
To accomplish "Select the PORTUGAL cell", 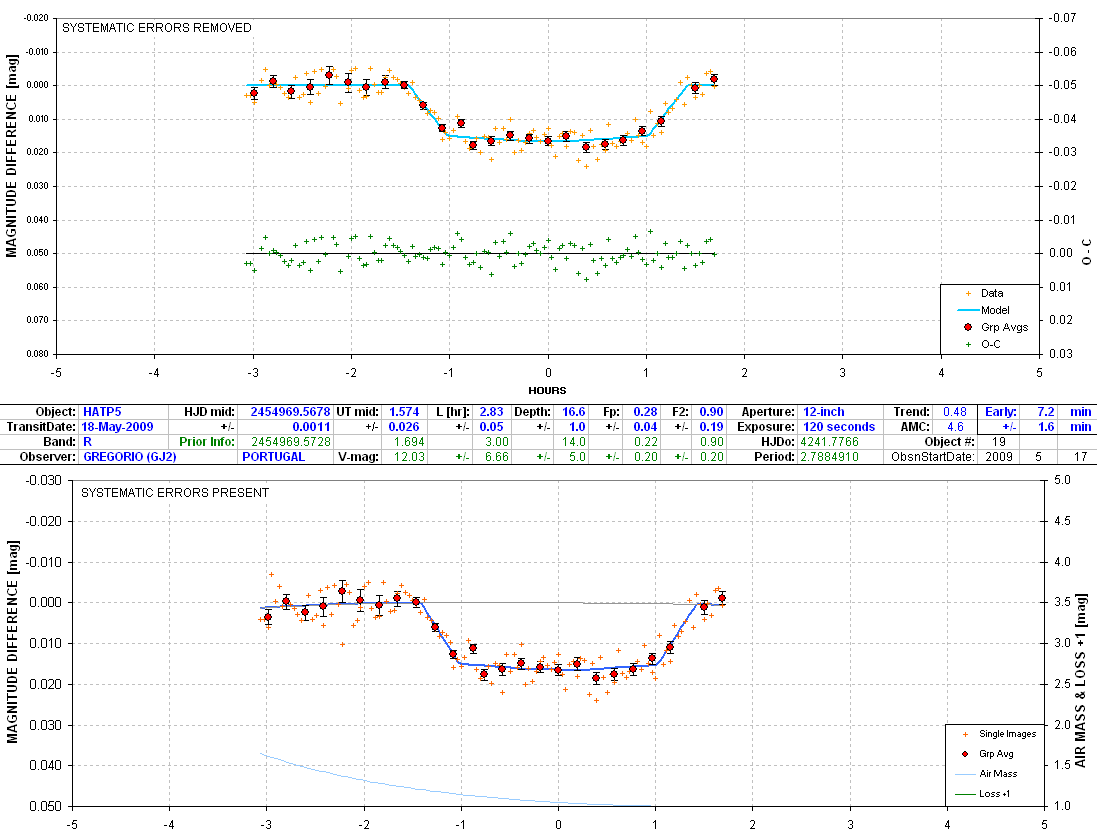I will point(274,457).
